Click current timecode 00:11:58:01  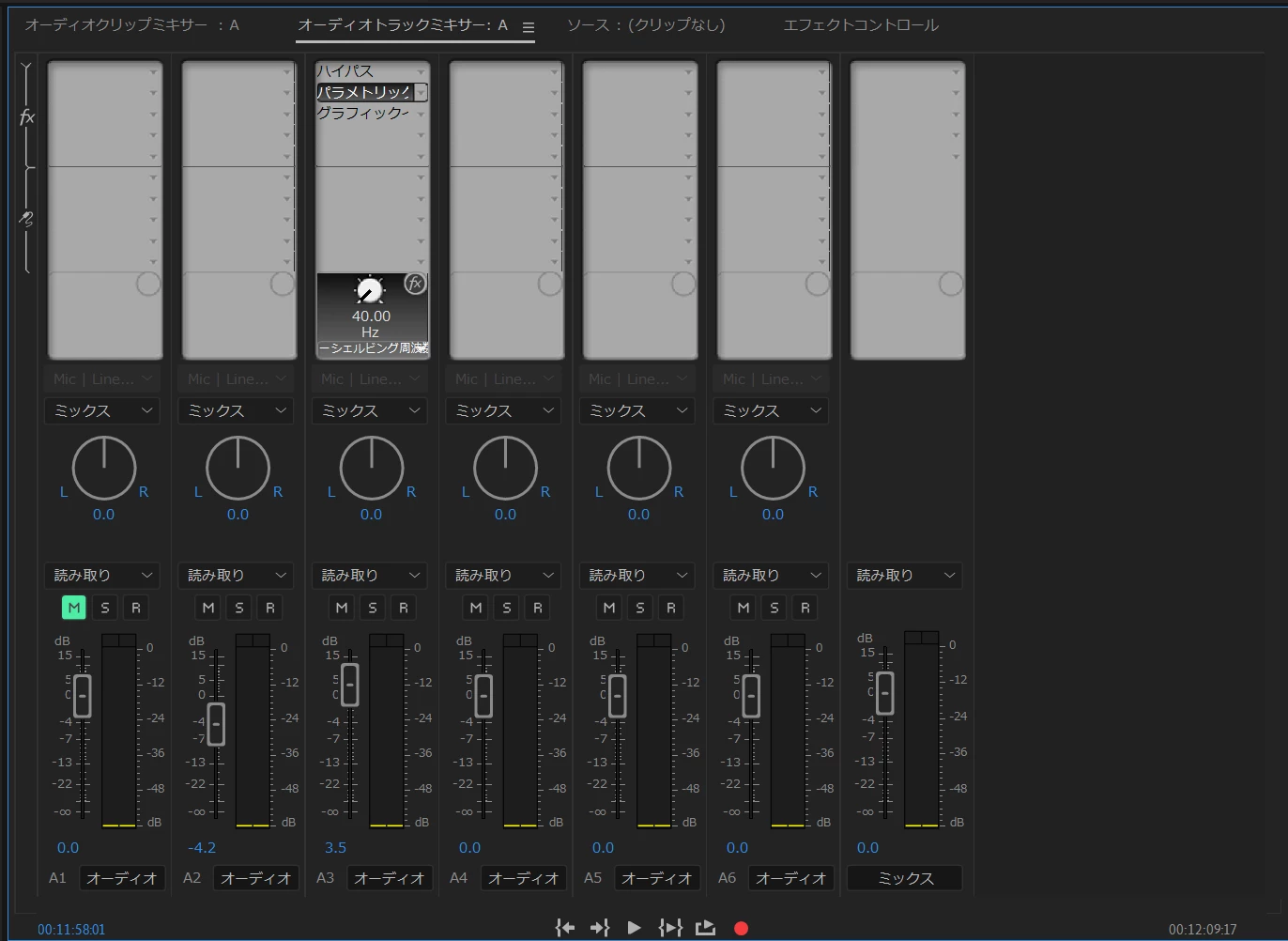(x=71, y=930)
